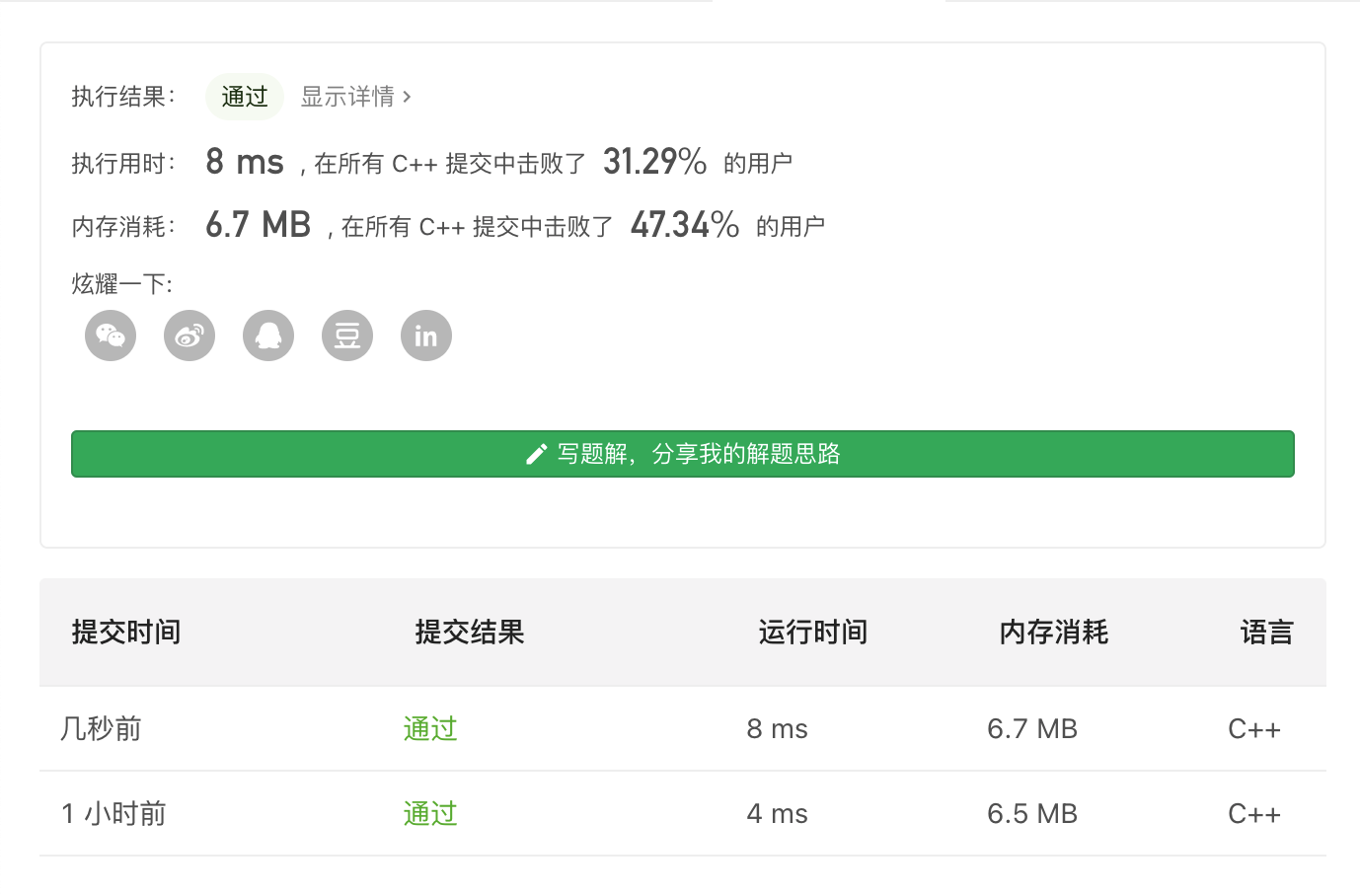Viewport: 1360px width, 896px height.
Task: Click the 31.29% runtime percentile text
Action: point(654,162)
